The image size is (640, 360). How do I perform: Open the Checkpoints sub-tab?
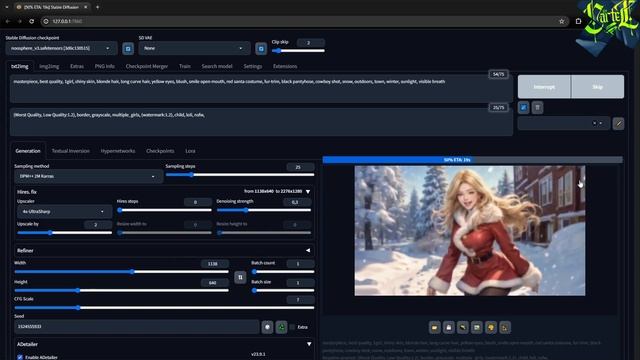(160, 151)
